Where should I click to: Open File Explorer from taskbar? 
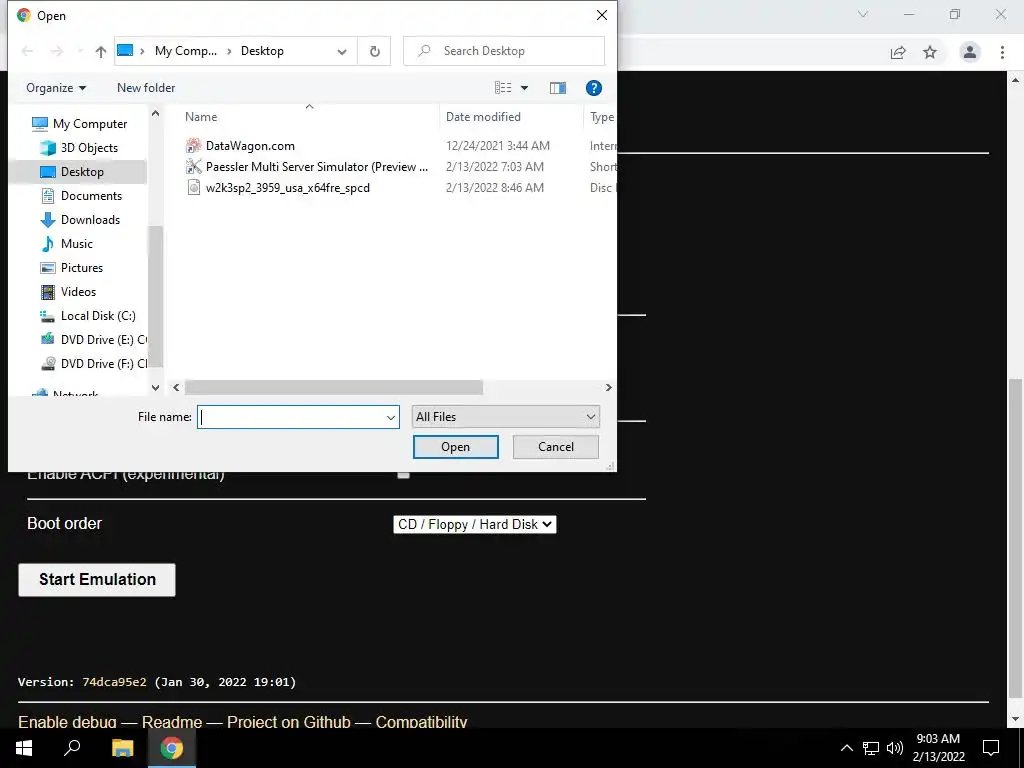pos(122,748)
